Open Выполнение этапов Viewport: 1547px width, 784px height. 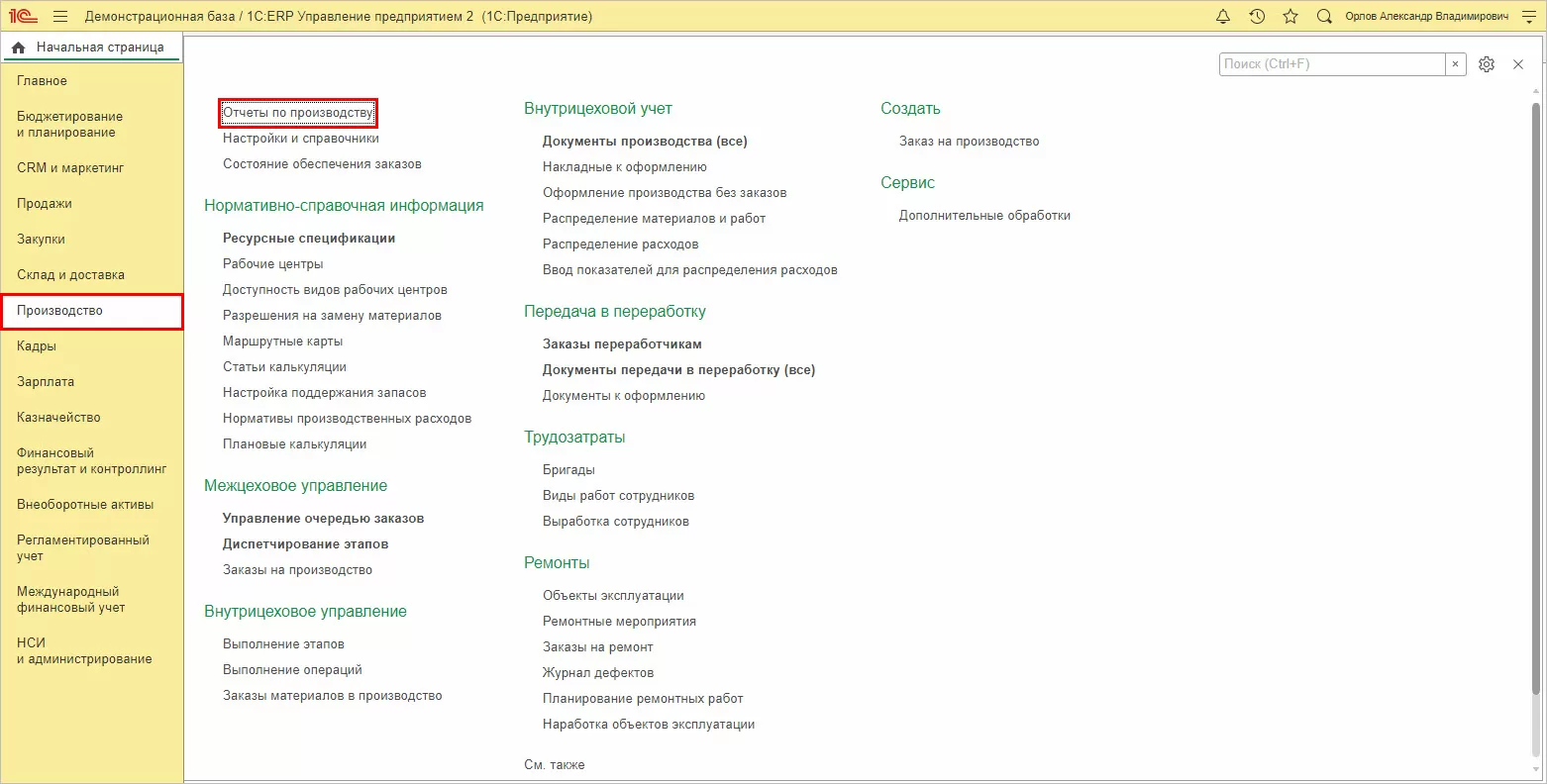point(283,644)
